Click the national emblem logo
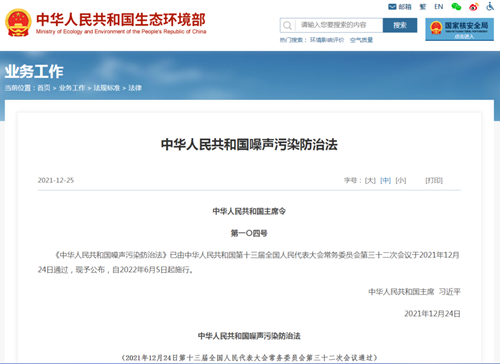500x364 pixels. 18,22
